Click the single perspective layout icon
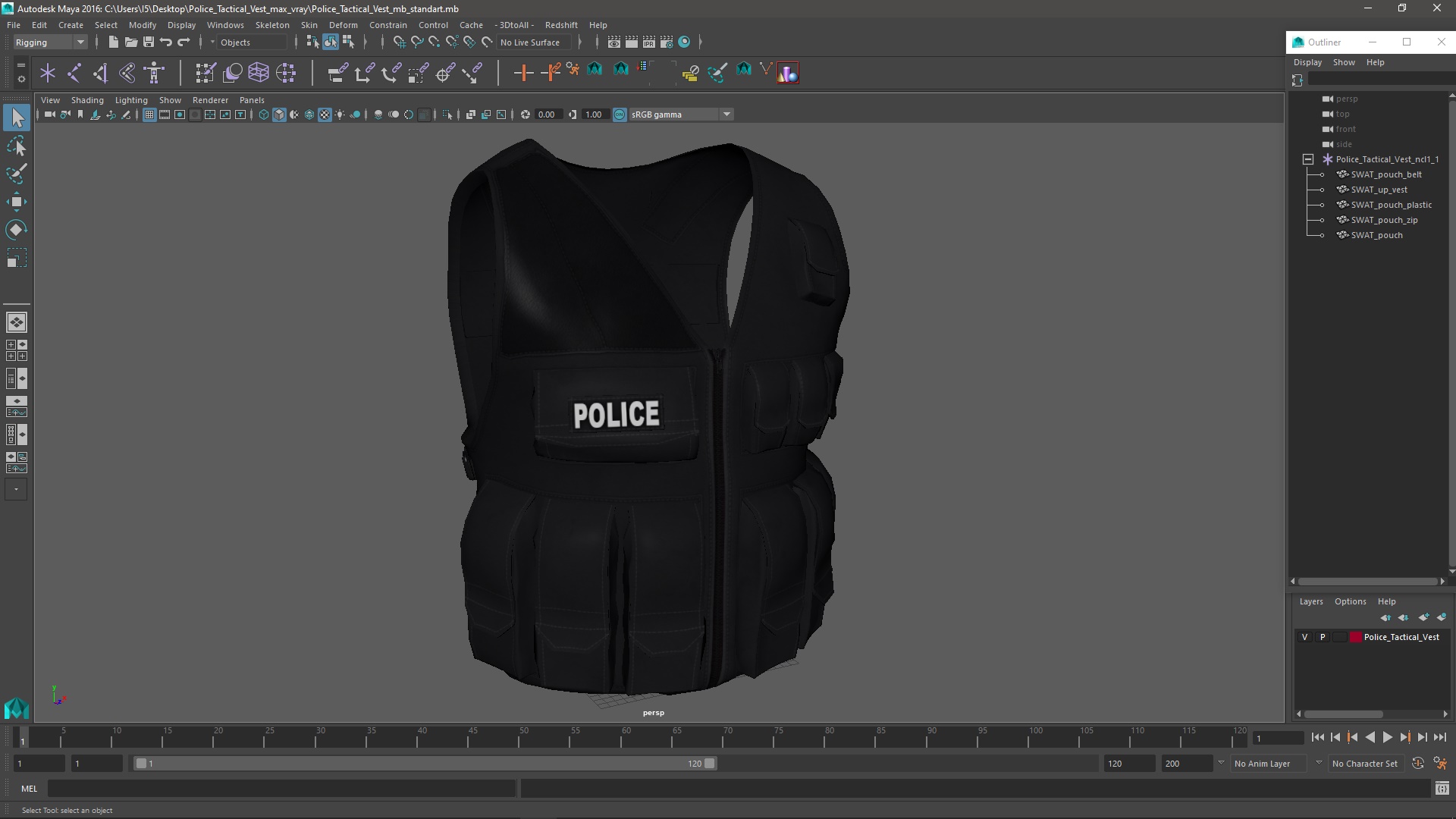The width and height of the screenshot is (1456, 819). click(17, 322)
